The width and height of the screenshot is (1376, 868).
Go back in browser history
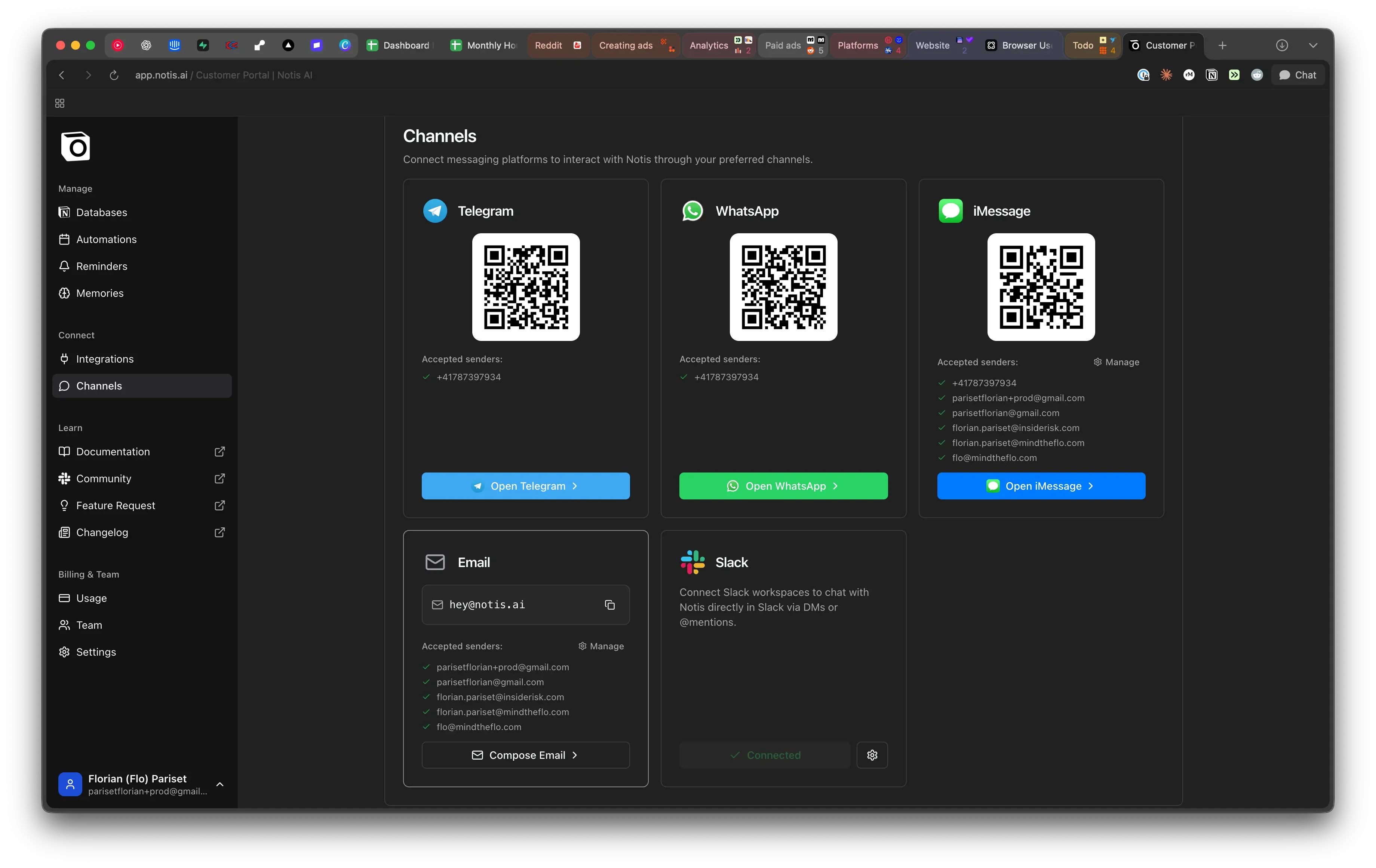(62, 75)
